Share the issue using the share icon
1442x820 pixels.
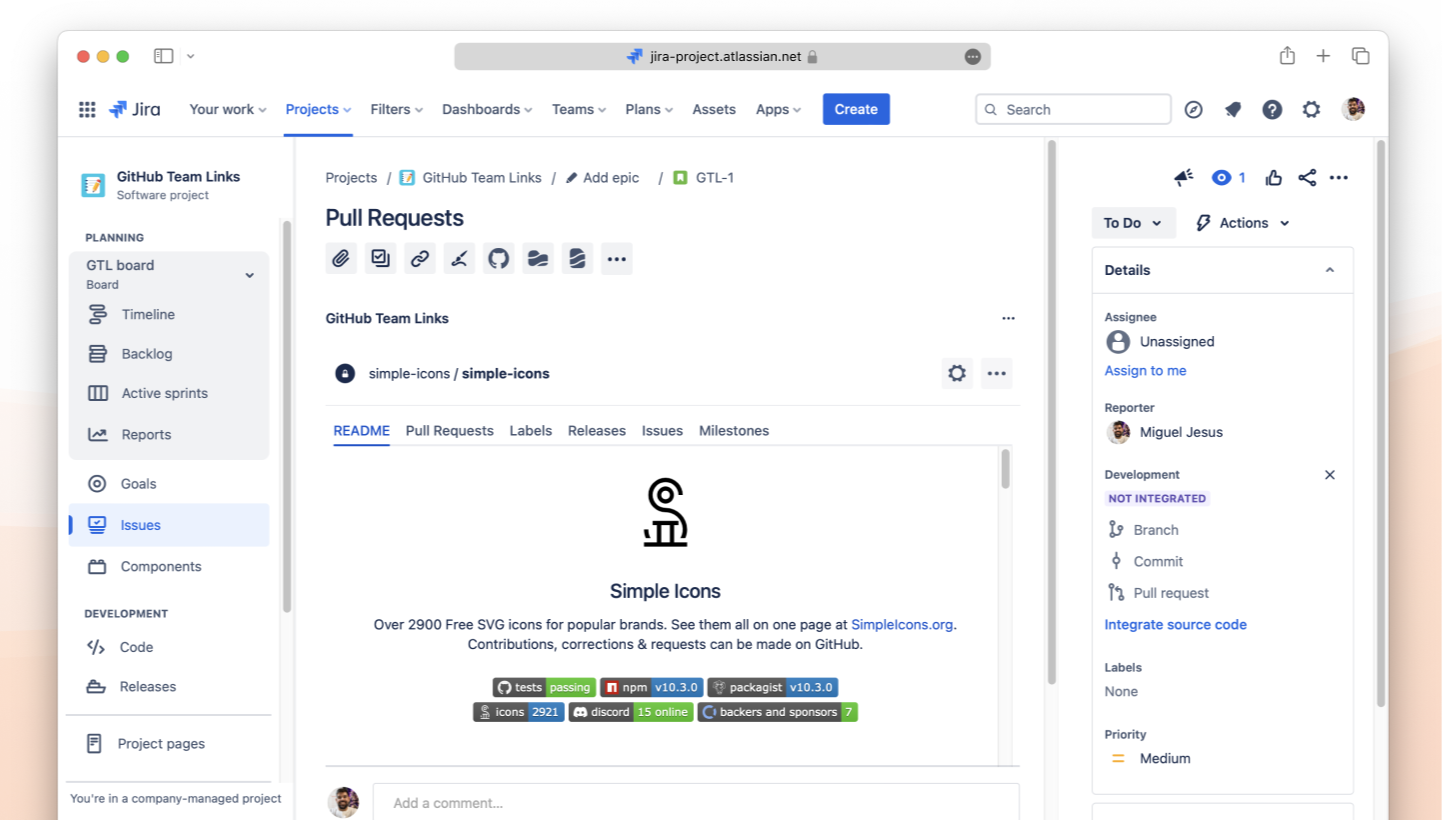pos(1307,177)
